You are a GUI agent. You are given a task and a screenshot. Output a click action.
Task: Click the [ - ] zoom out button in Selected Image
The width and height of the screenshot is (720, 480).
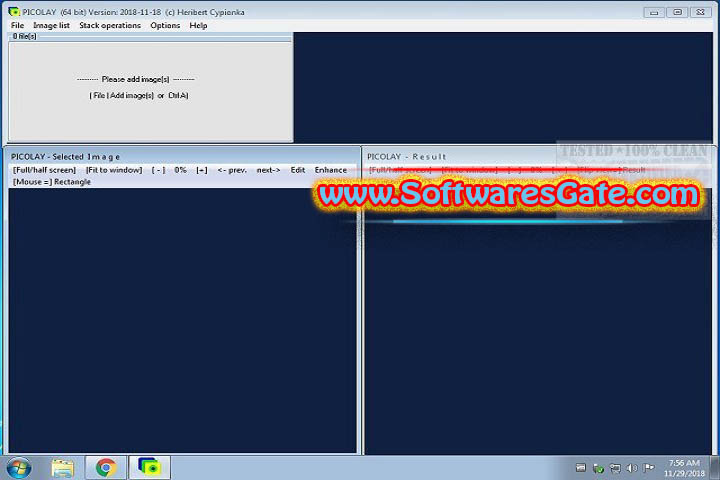(158, 170)
